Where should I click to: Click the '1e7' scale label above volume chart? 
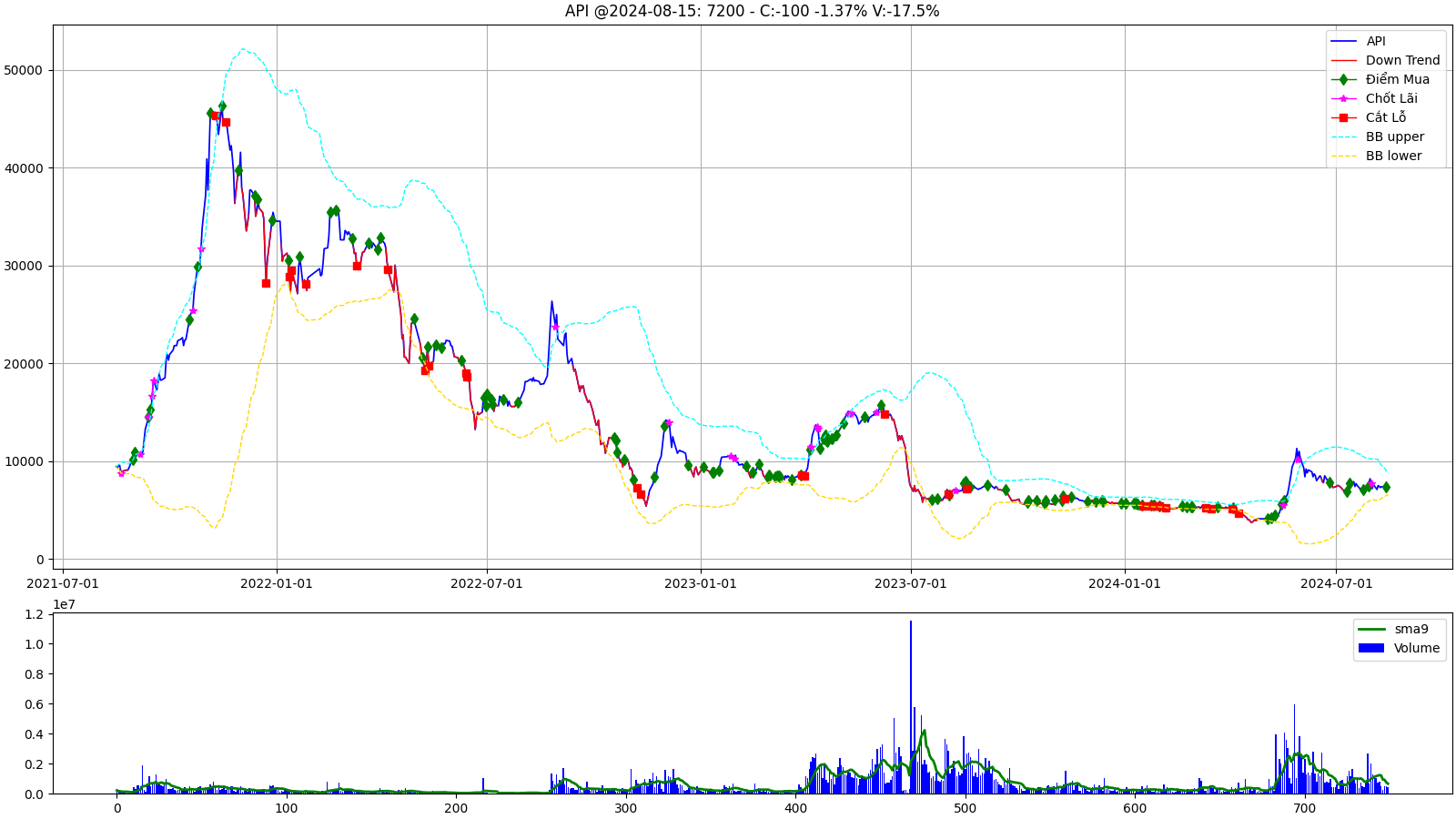[64, 604]
